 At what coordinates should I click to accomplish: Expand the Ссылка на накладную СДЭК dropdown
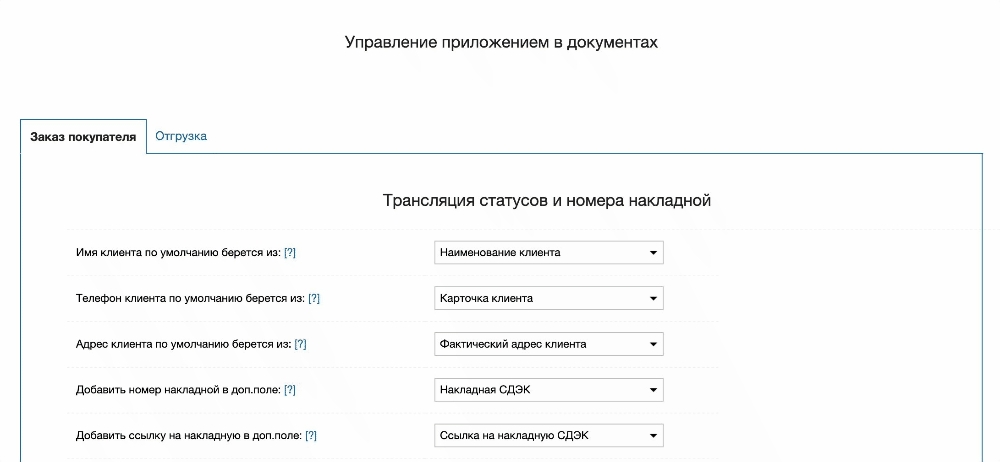click(x=548, y=436)
